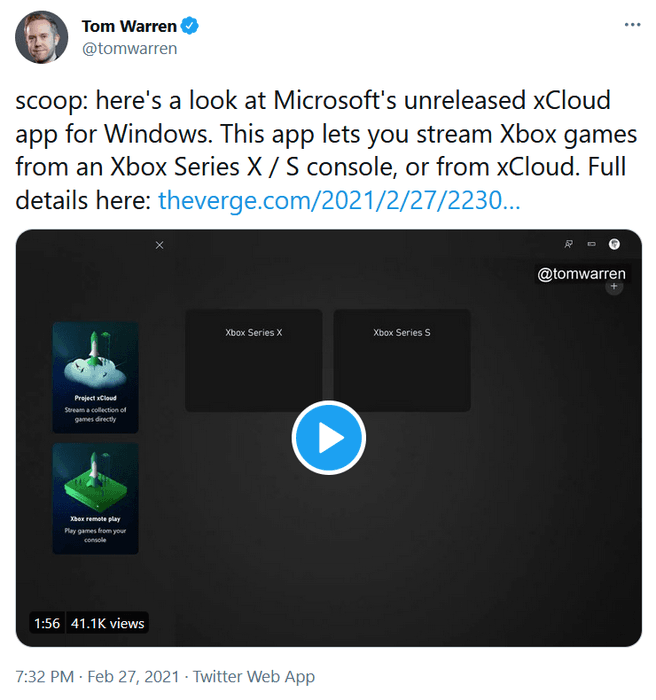Open the theverge.com article link
The width and height of the screenshot is (656, 700).
[339, 200]
